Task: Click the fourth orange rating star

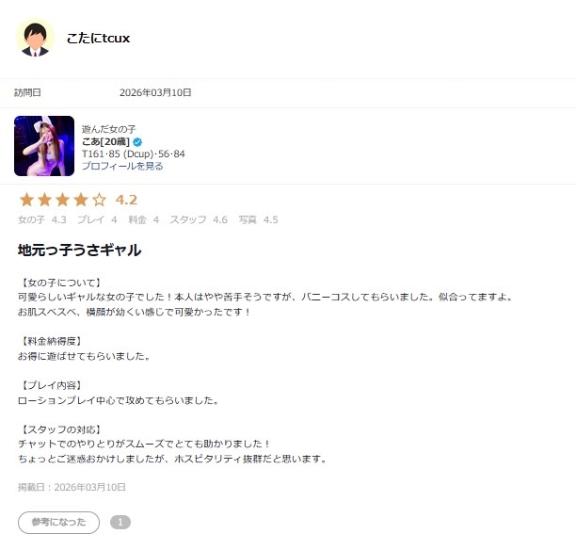Action: click(x=81, y=200)
